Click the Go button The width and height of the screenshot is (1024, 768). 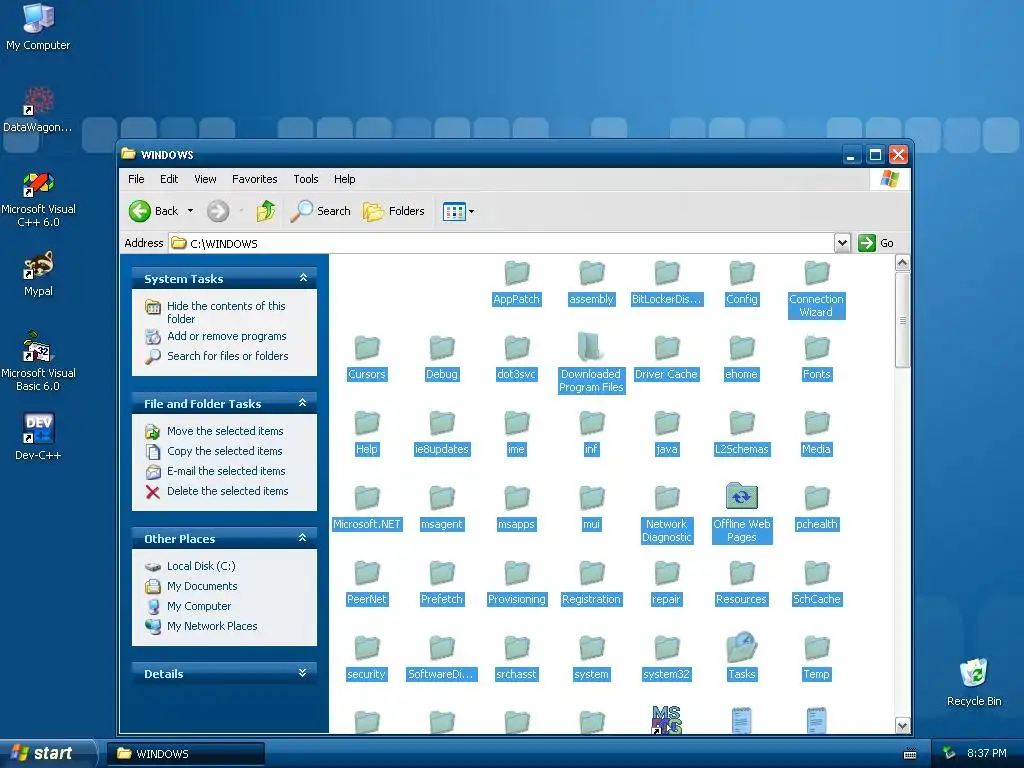pyautogui.click(x=876, y=243)
